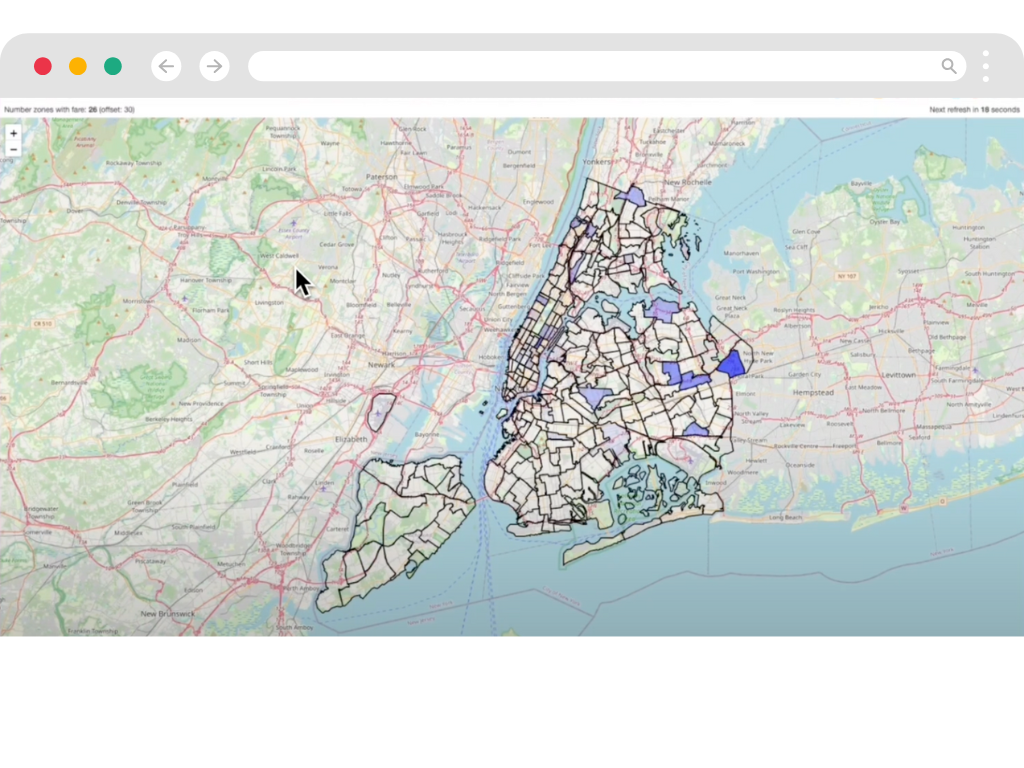Viewport: 1024px width, 768px height.
Task: Open the three-dot browser menu
Action: coord(985,66)
